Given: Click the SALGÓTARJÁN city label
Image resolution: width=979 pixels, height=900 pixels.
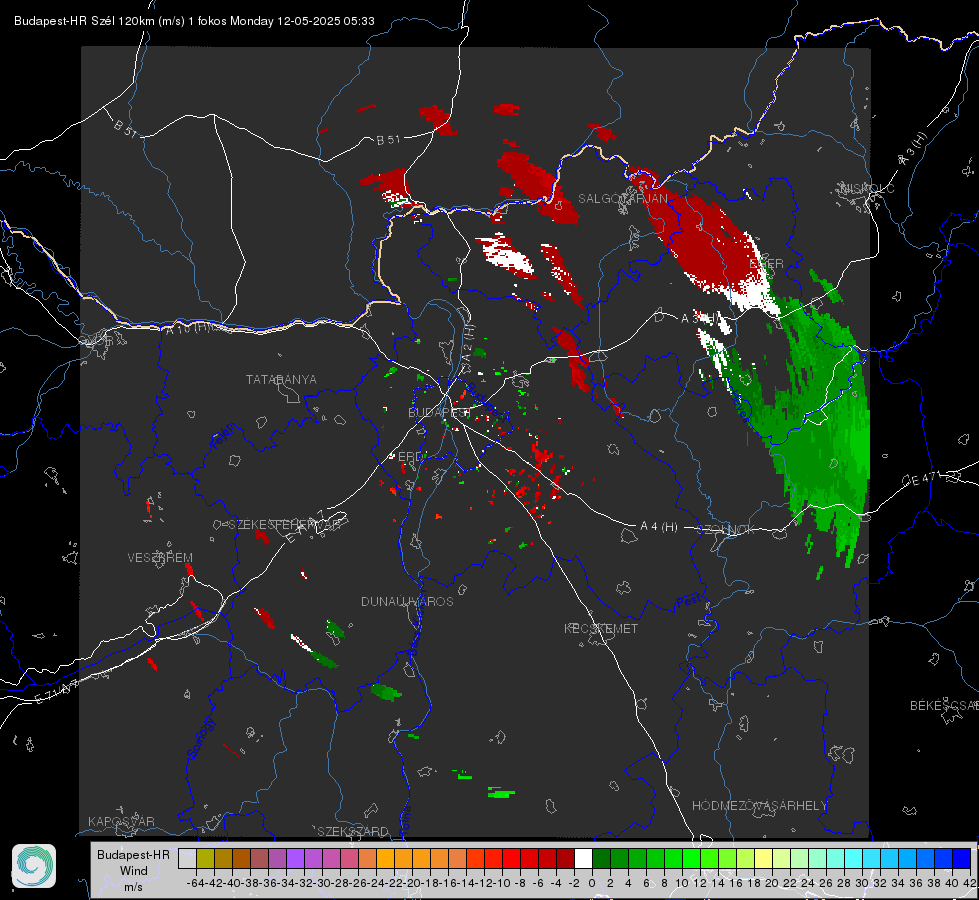Looking at the screenshot, I should (622, 199).
